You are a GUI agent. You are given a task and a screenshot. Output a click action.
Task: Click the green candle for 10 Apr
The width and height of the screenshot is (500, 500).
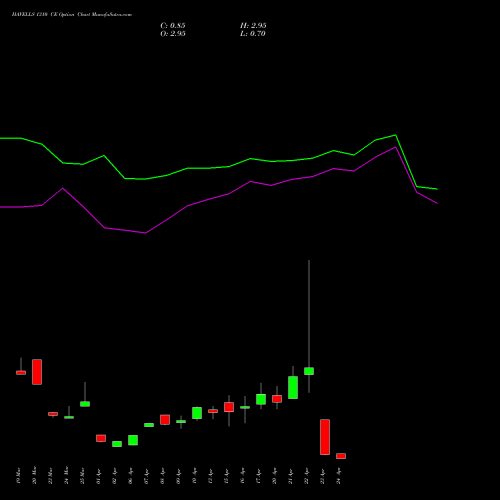197,413
